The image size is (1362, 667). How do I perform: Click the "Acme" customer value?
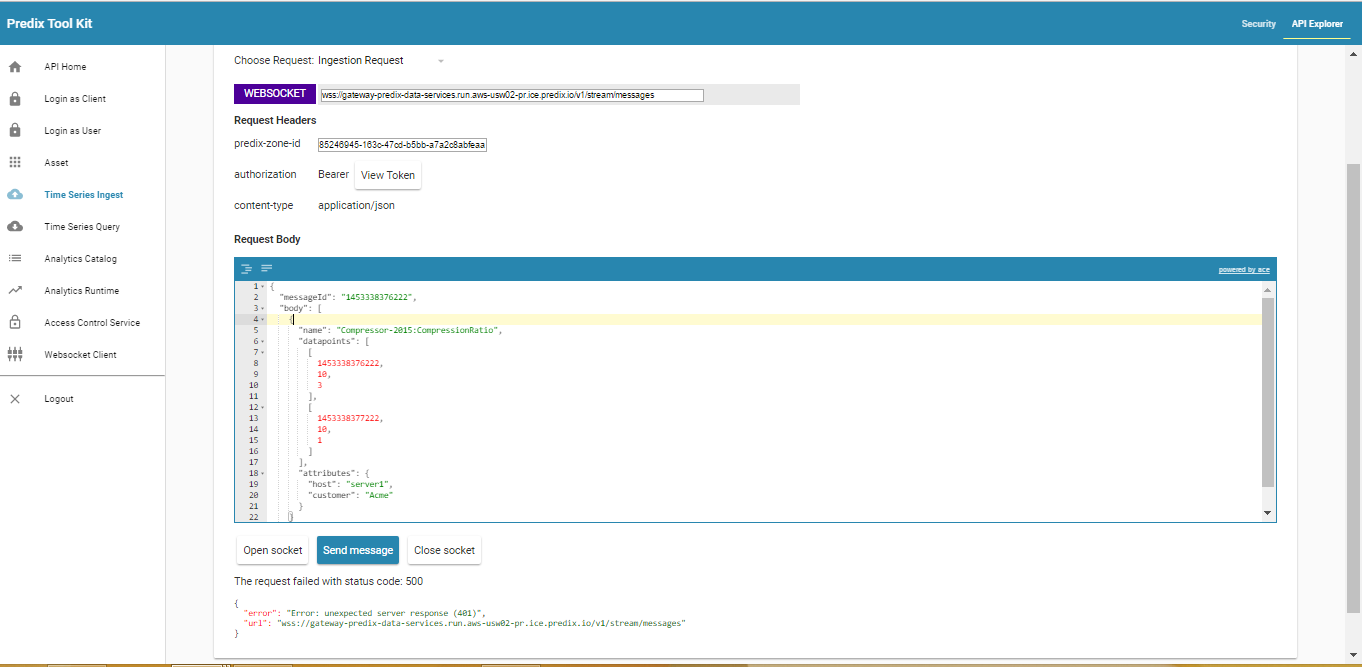(378, 496)
